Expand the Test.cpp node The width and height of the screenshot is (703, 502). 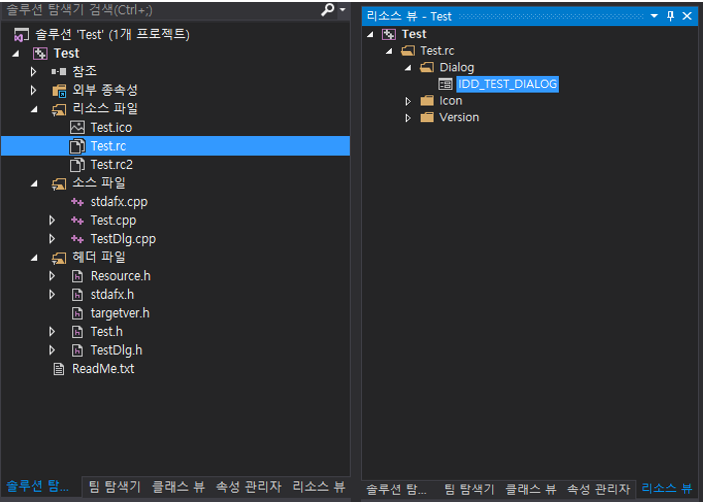tap(52, 220)
